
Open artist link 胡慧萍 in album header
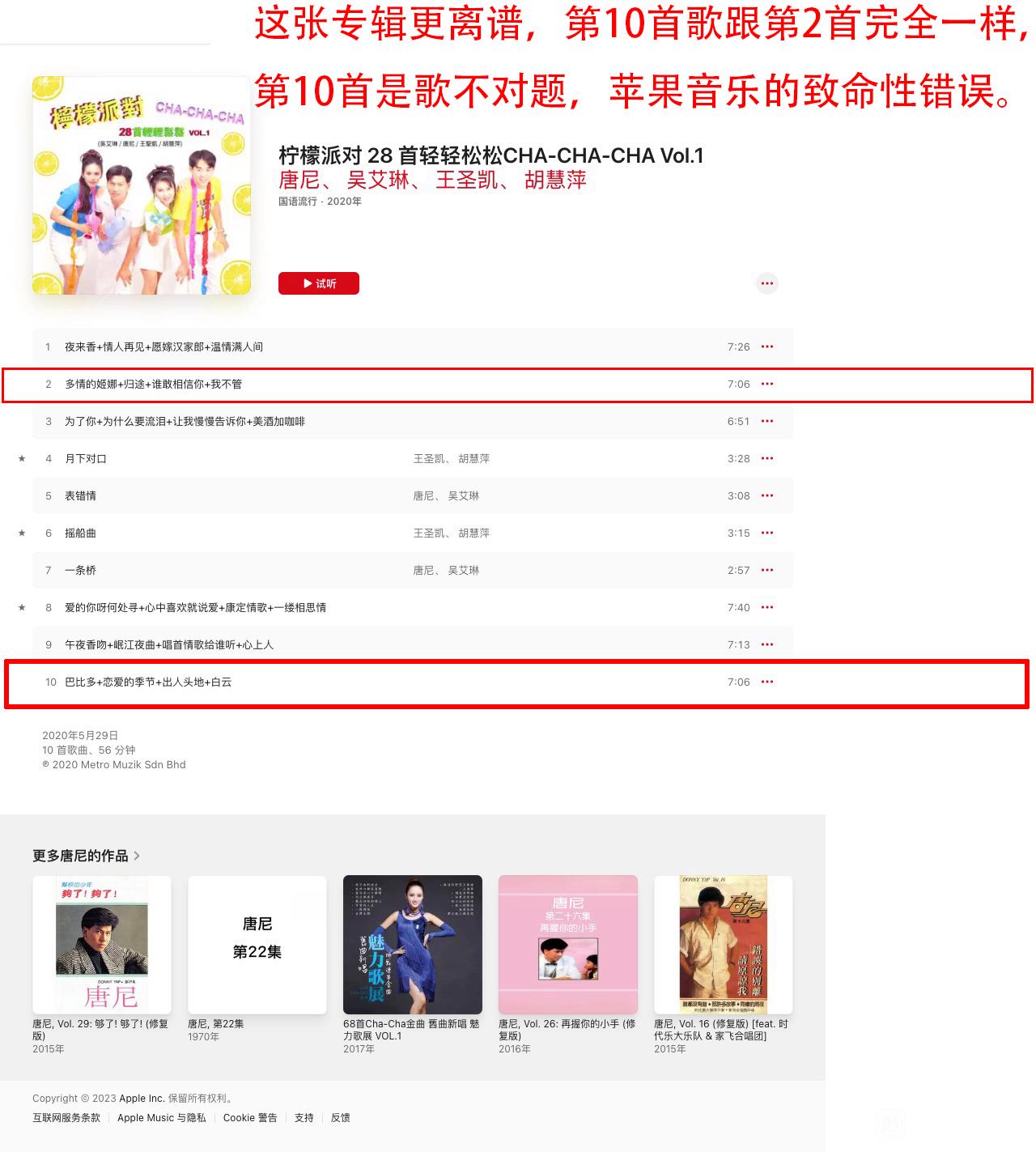click(x=555, y=180)
